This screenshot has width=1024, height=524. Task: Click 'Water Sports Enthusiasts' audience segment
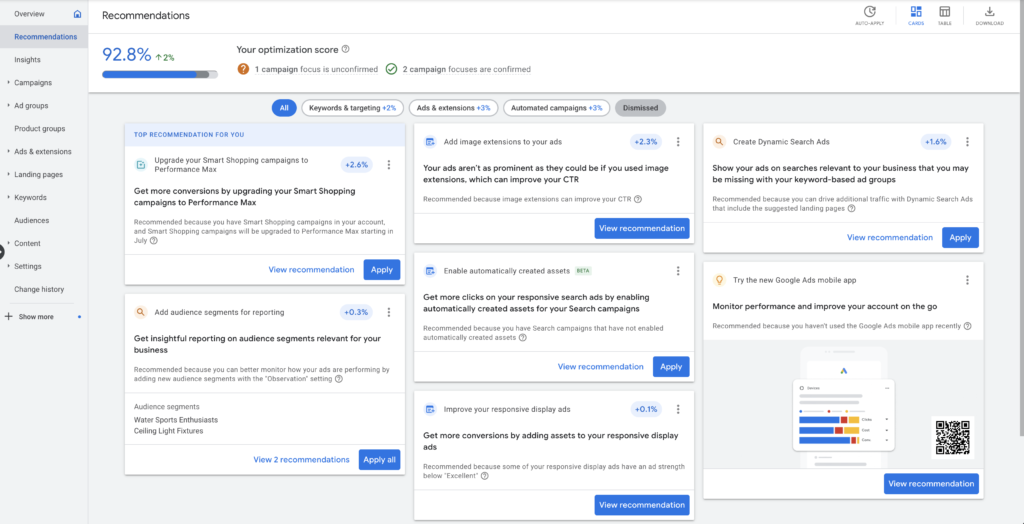point(176,419)
